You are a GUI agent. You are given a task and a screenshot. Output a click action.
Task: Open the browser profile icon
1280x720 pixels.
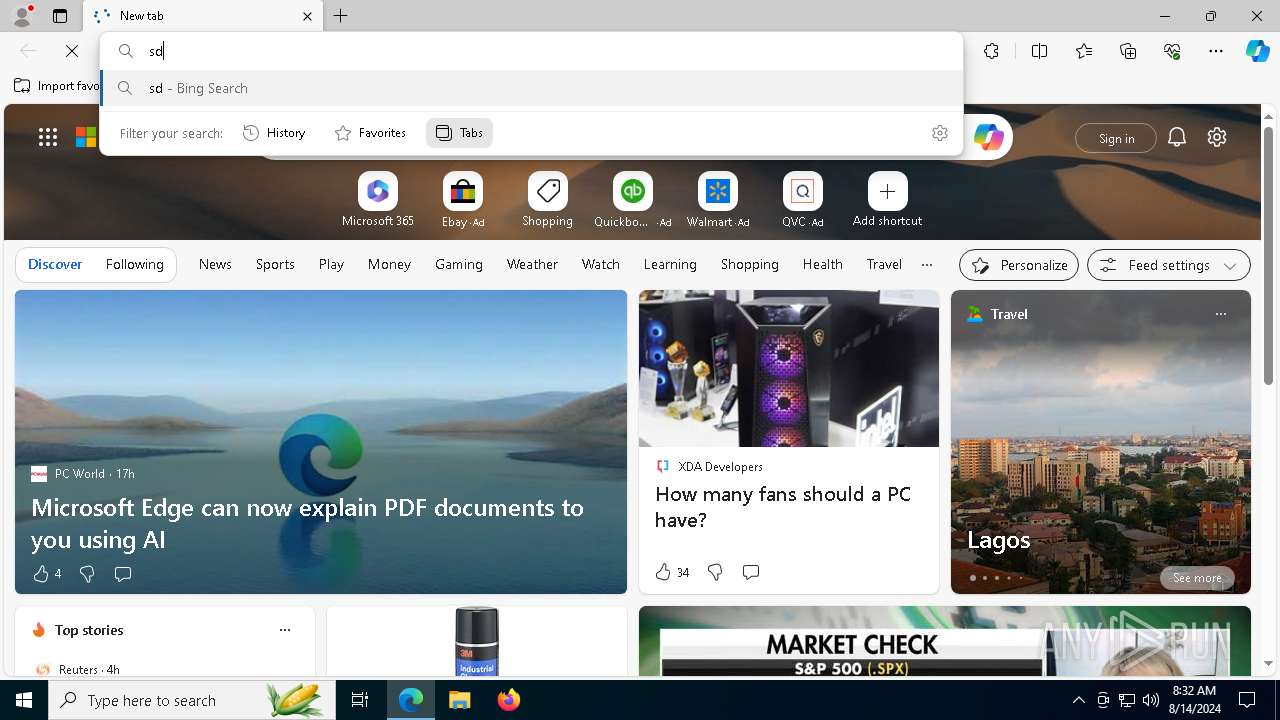(21, 16)
